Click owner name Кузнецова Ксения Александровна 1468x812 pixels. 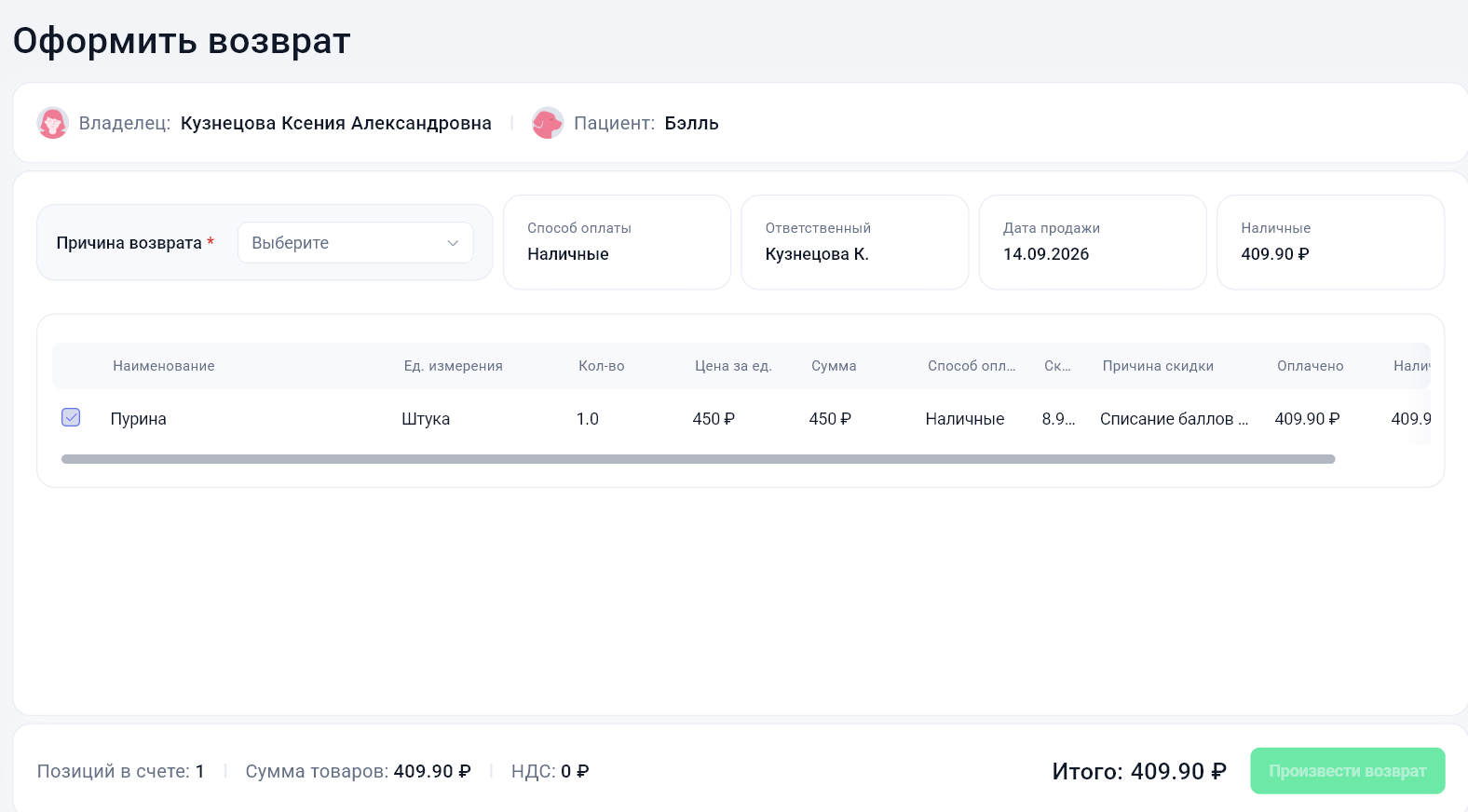(x=335, y=123)
